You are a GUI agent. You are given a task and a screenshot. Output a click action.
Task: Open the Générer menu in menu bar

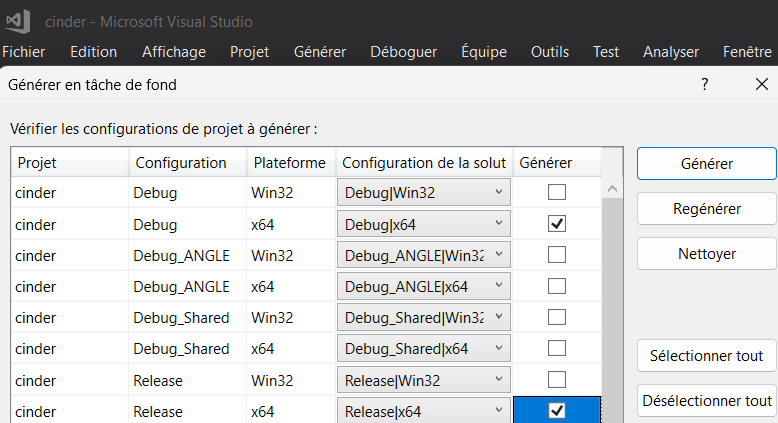320,52
